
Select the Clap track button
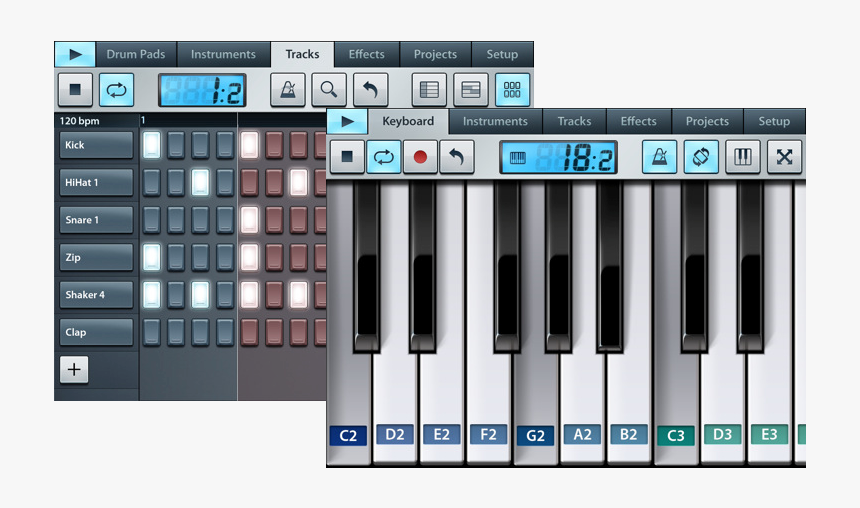click(x=96, y=332)
